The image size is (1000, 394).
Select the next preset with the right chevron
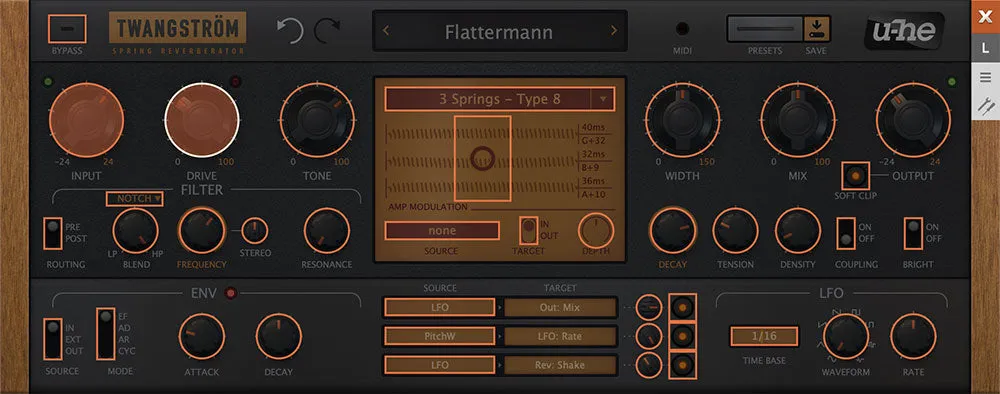point(614,31)
